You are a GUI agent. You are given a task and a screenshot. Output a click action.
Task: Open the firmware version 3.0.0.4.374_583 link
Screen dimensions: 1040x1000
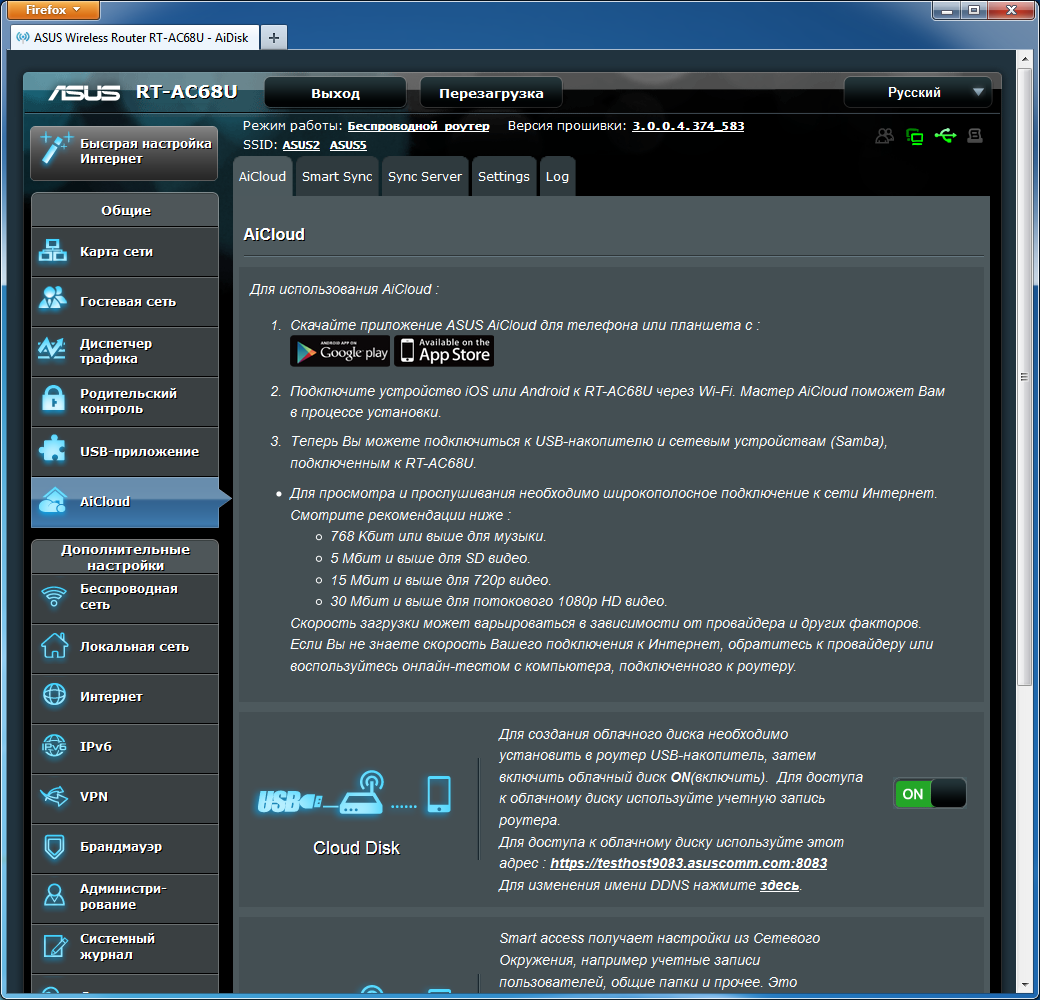(x=688, y=126)
